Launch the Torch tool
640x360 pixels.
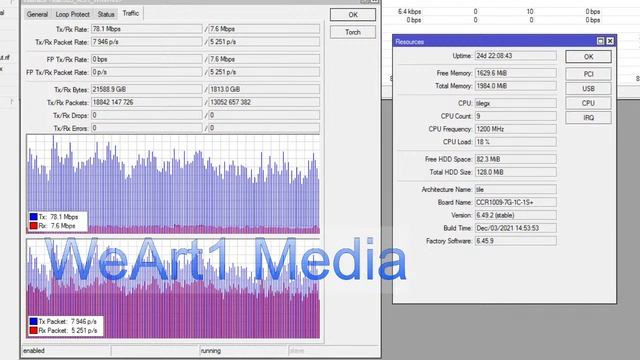point(353,32)
